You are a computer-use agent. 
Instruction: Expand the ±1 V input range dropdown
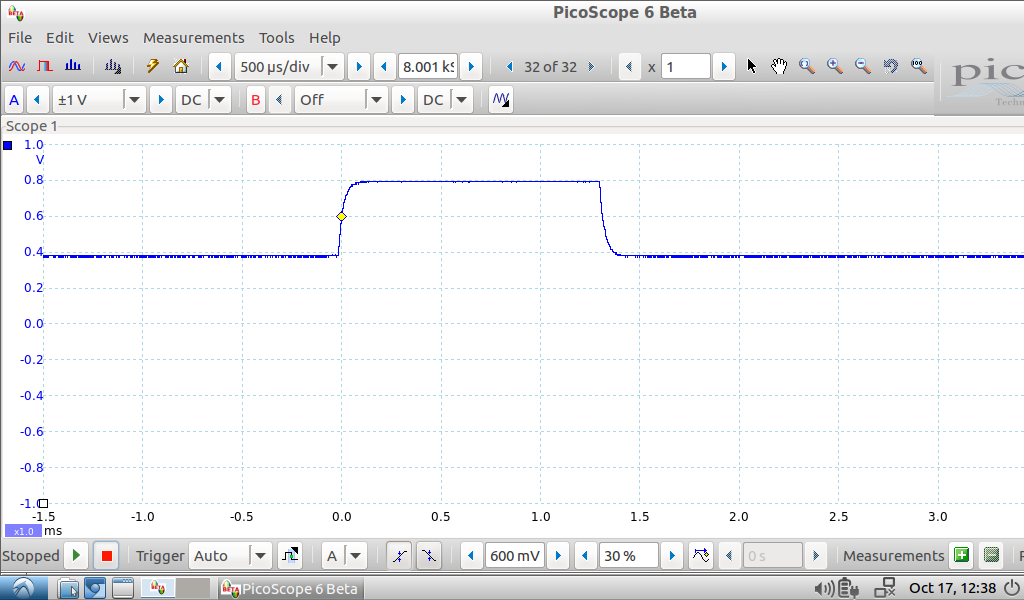[134, 100]
